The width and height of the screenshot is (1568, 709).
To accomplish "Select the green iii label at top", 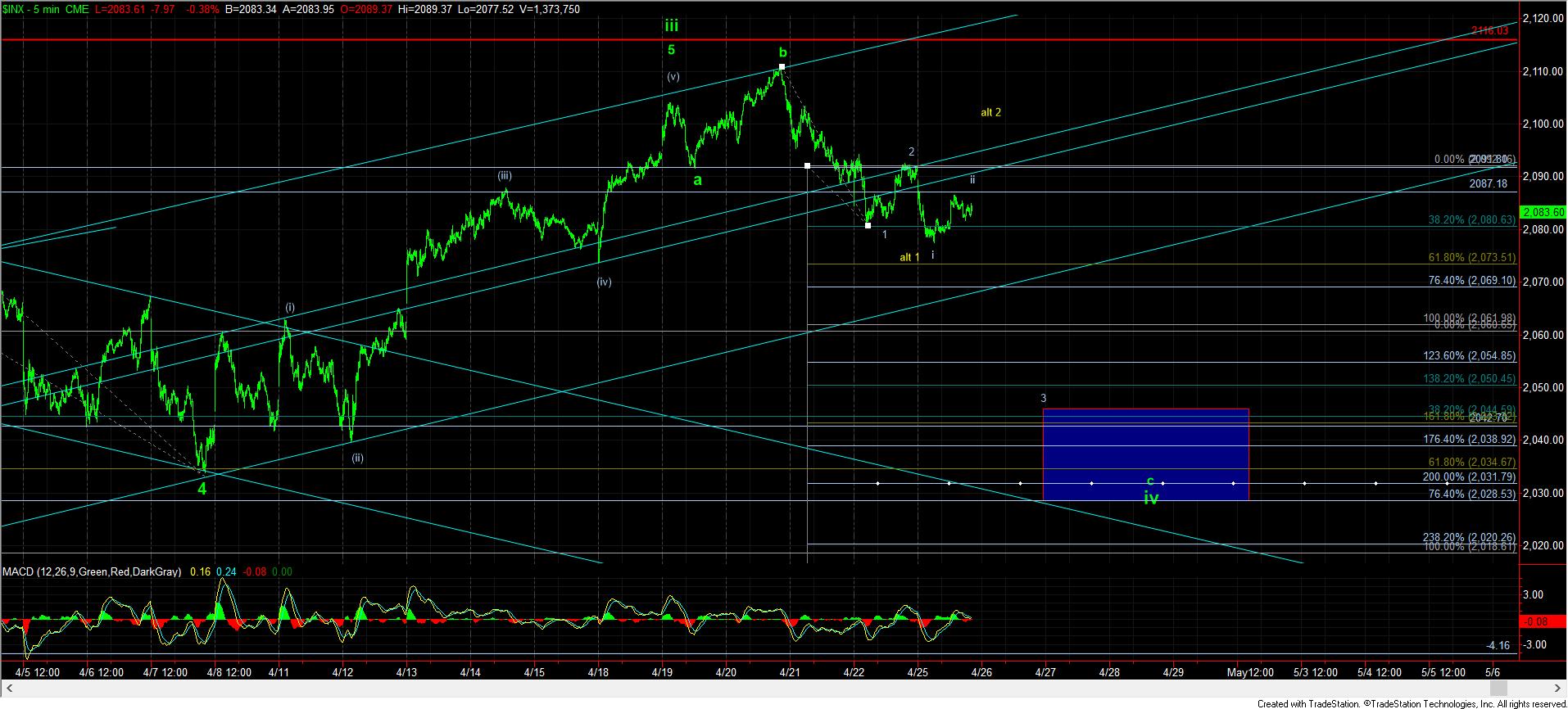I will 671,25.
